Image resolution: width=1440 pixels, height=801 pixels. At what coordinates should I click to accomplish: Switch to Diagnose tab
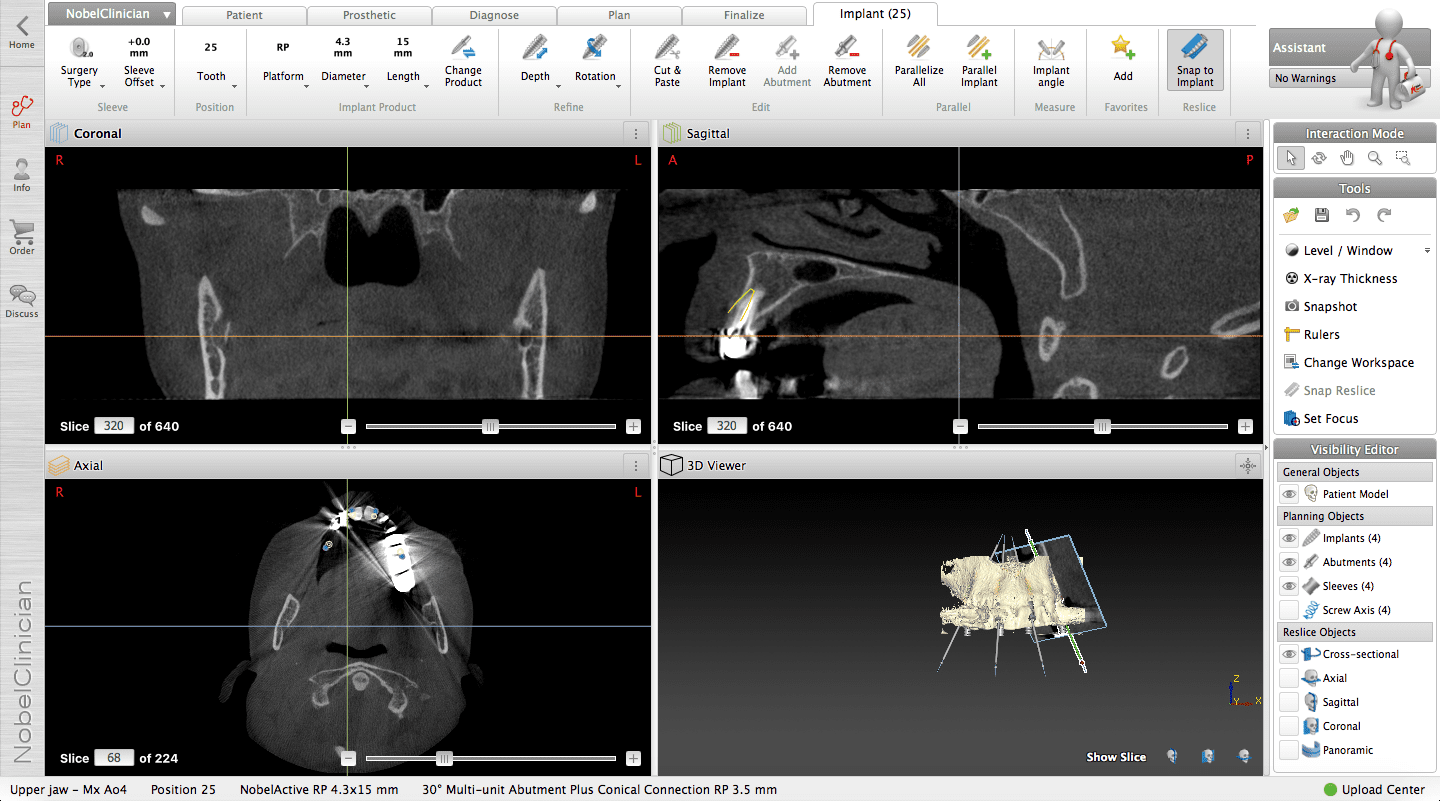pos(495,15)
